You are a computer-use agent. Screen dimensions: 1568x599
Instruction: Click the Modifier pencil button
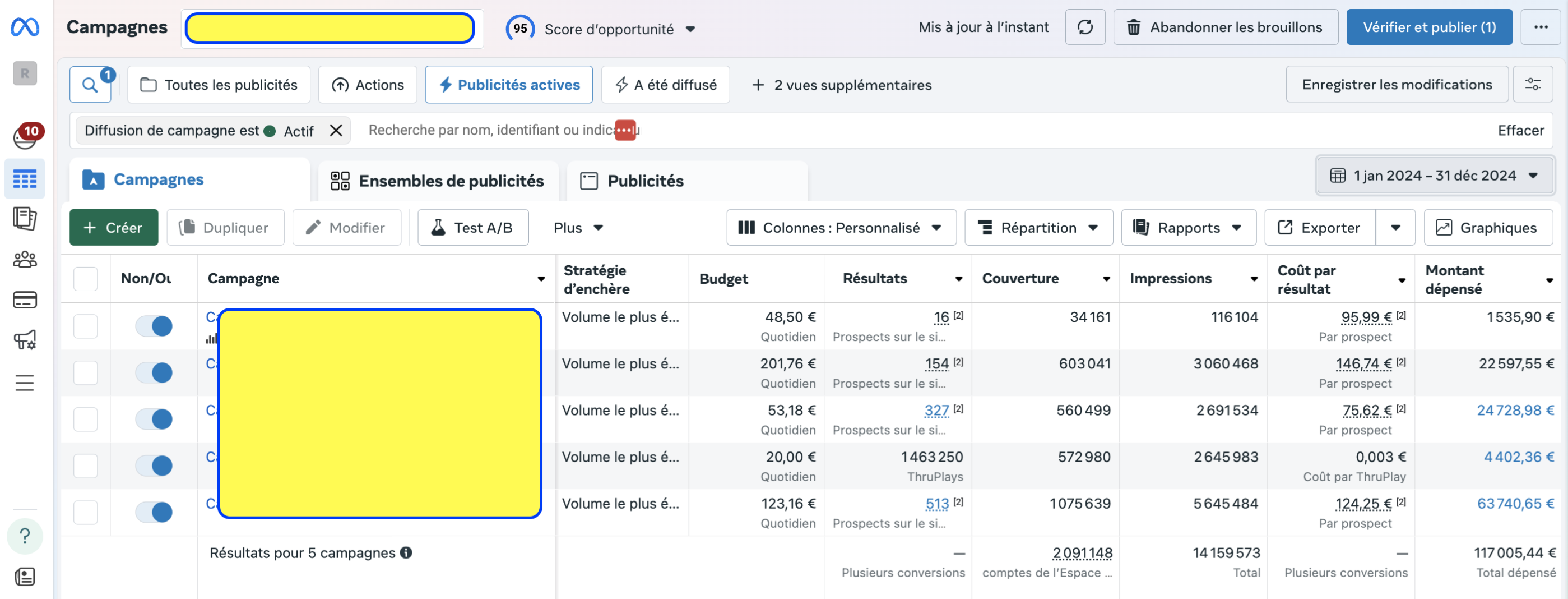point(346,227)
